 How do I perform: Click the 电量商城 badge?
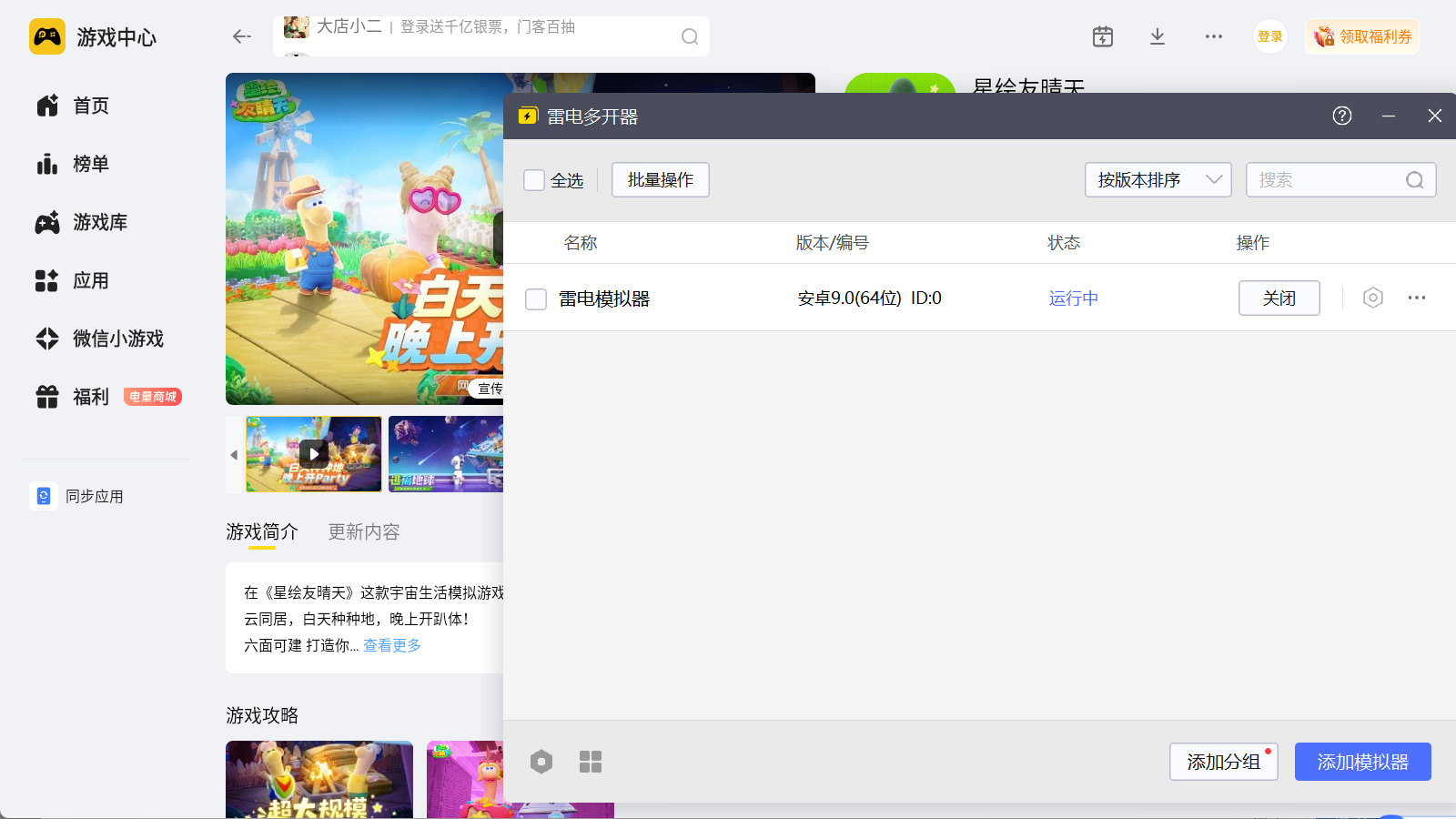coord(153,397)
